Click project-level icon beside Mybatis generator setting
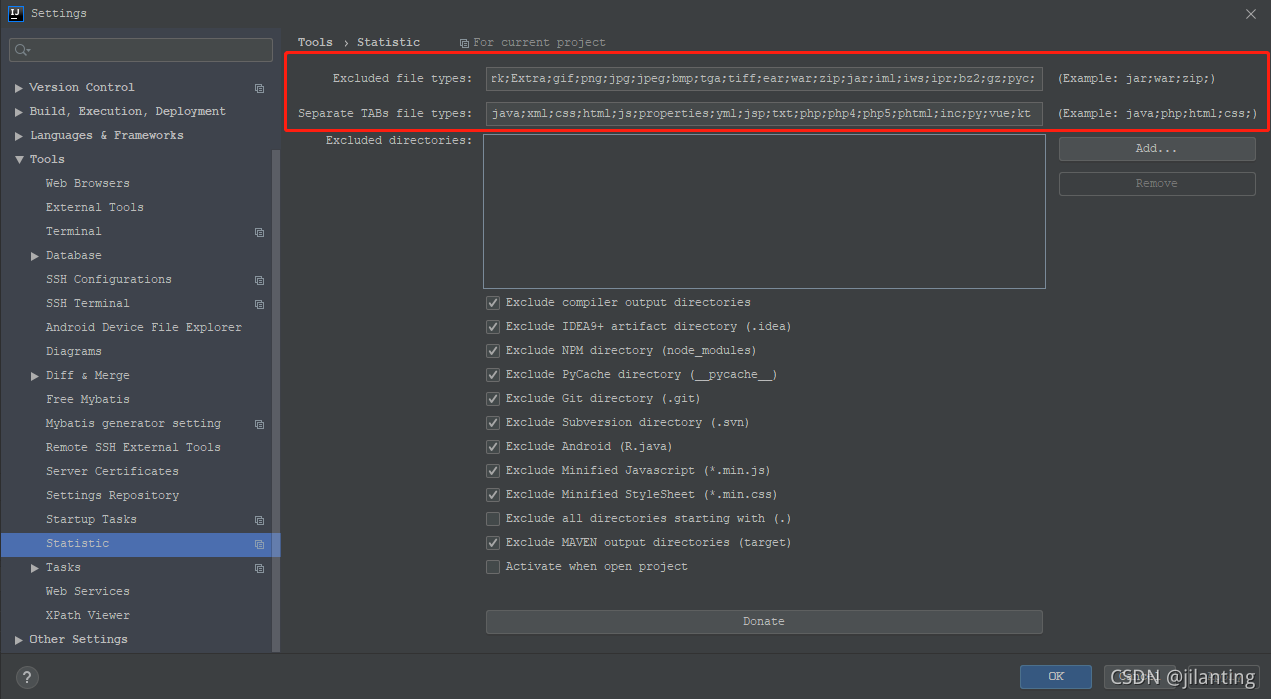Screen dimensions: 1271x699 point(259,424)
